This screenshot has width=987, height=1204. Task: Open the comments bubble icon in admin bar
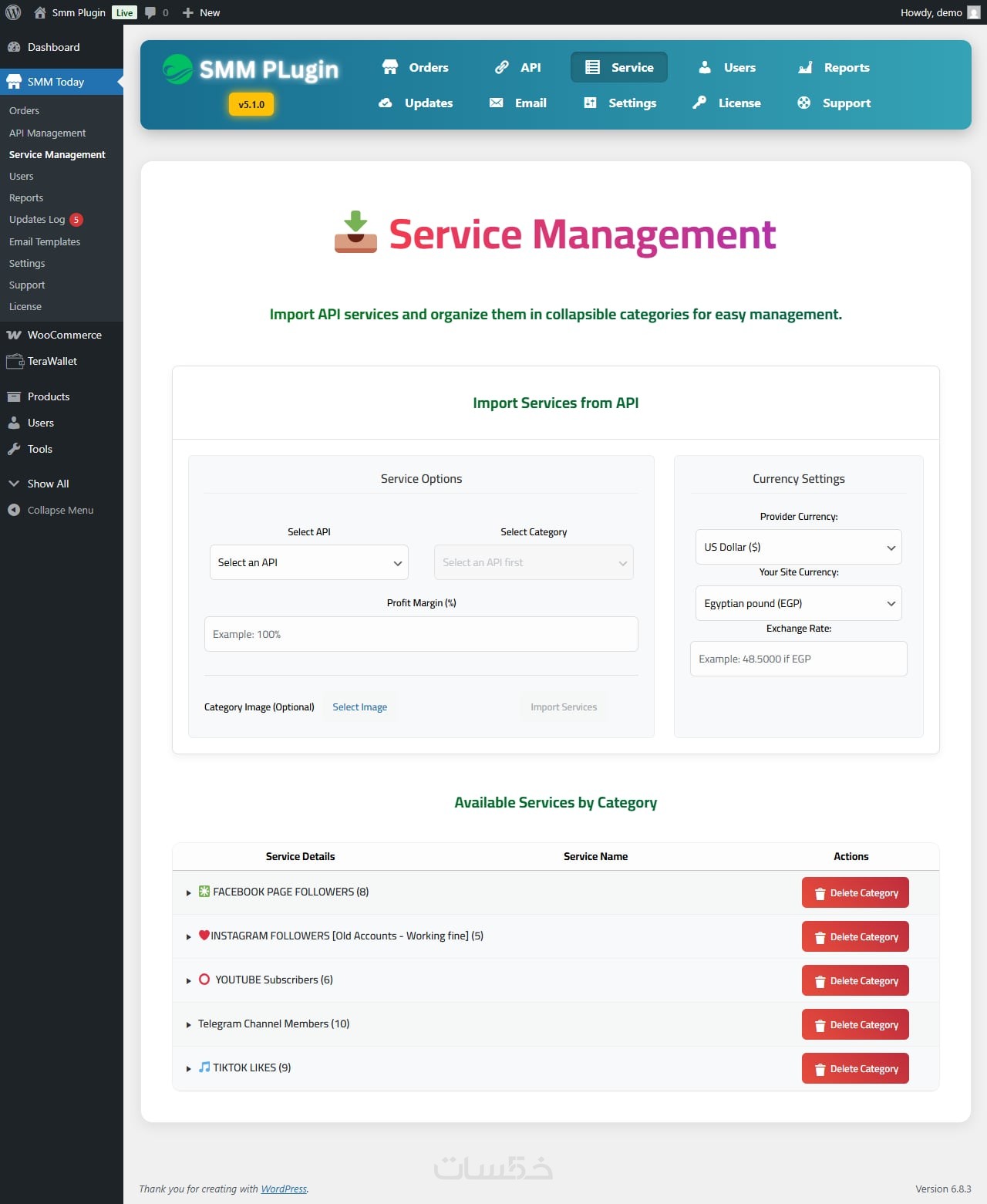pyautogui.click(x=150, y=12)
